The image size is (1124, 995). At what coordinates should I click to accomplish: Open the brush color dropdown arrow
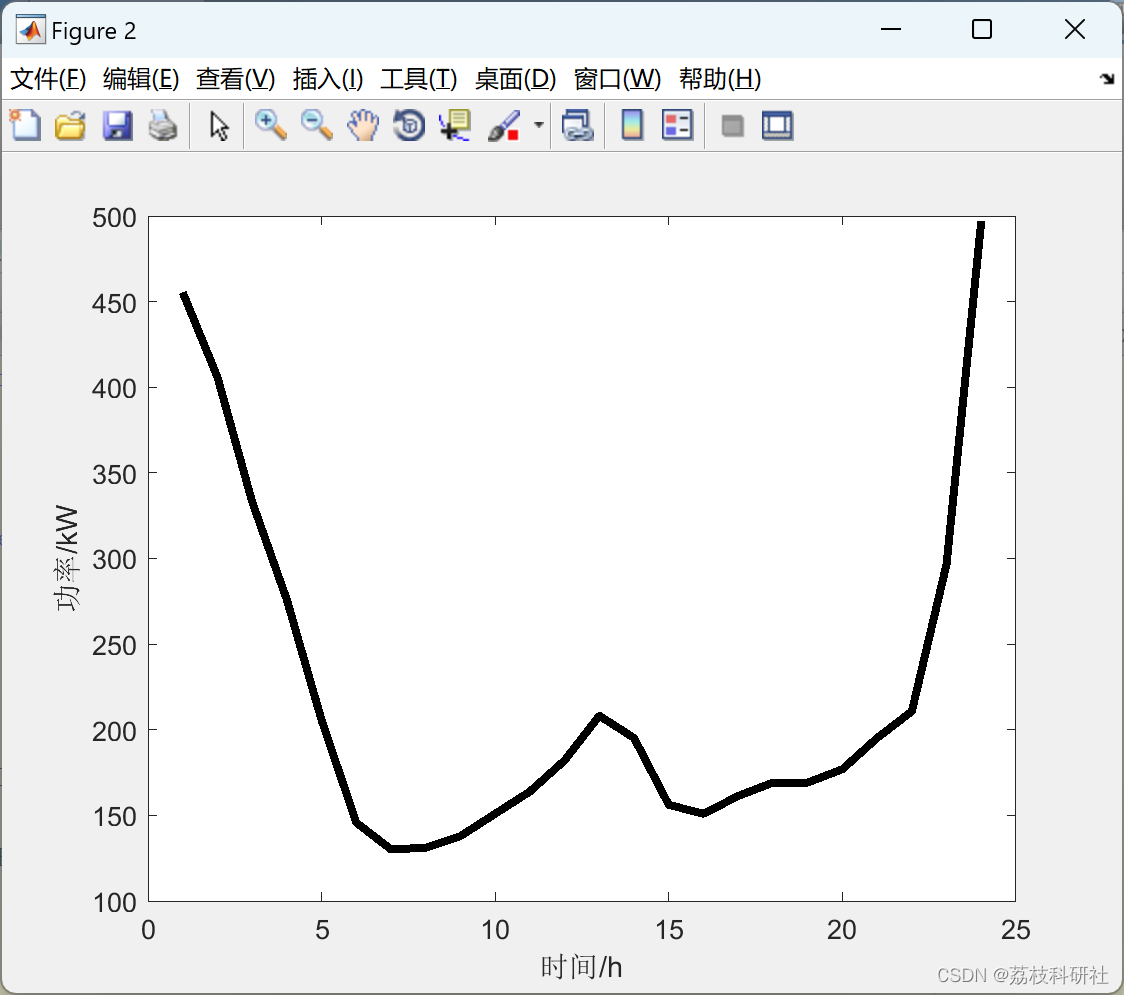(x=539, y=125)
